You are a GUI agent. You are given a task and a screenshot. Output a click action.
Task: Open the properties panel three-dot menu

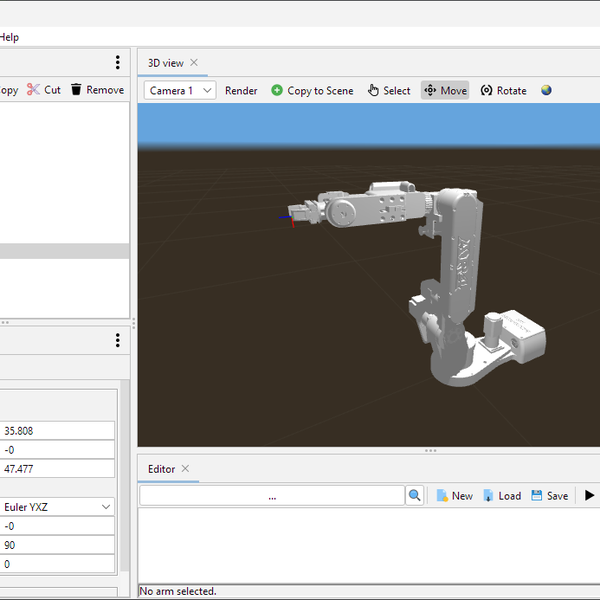pyautogui.click(x=117, y=341)
